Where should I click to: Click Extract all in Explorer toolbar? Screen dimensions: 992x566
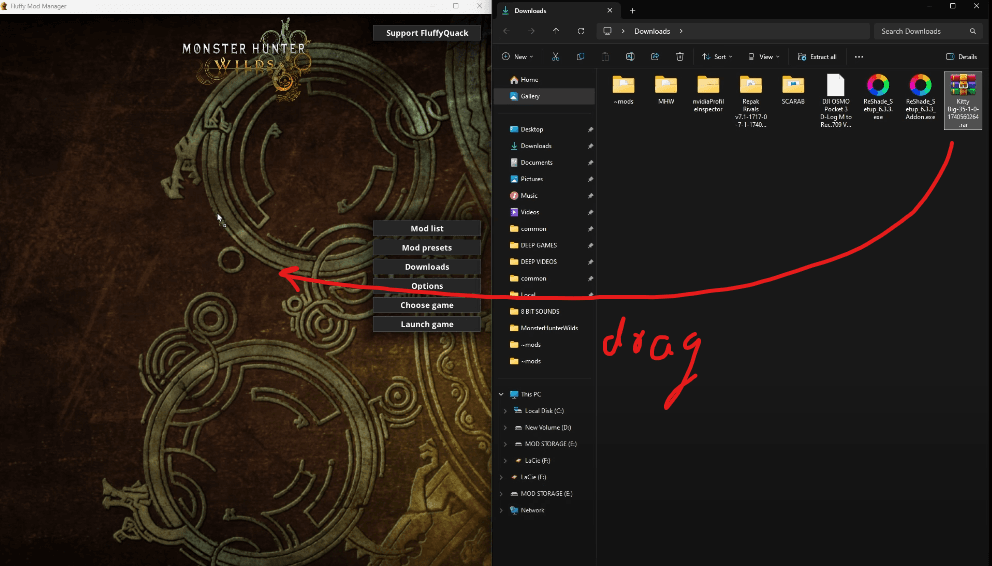pyautogui.click(x=817, y=57)
